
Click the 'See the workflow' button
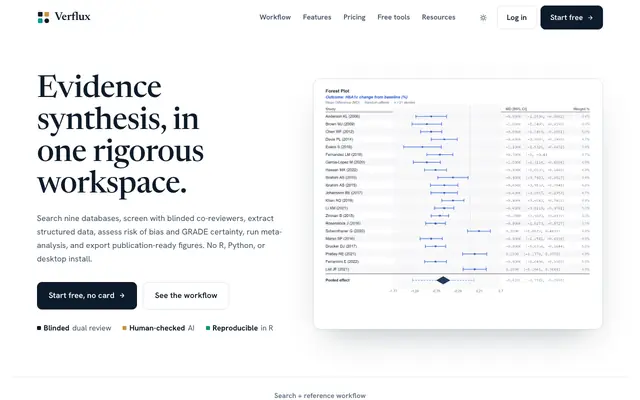click(x=186, y=296)
